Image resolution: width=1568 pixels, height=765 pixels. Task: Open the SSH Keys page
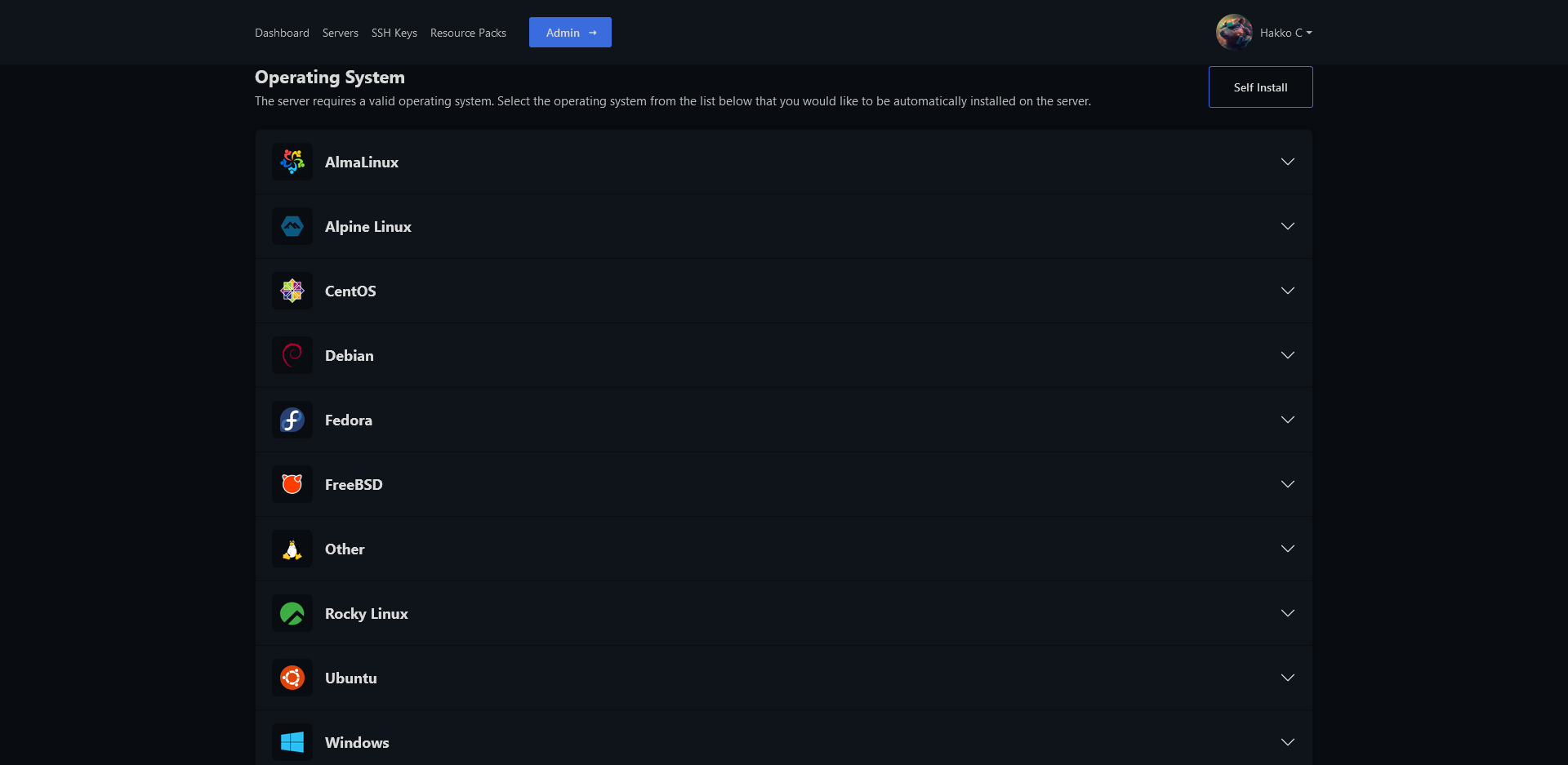coord(394,33)
